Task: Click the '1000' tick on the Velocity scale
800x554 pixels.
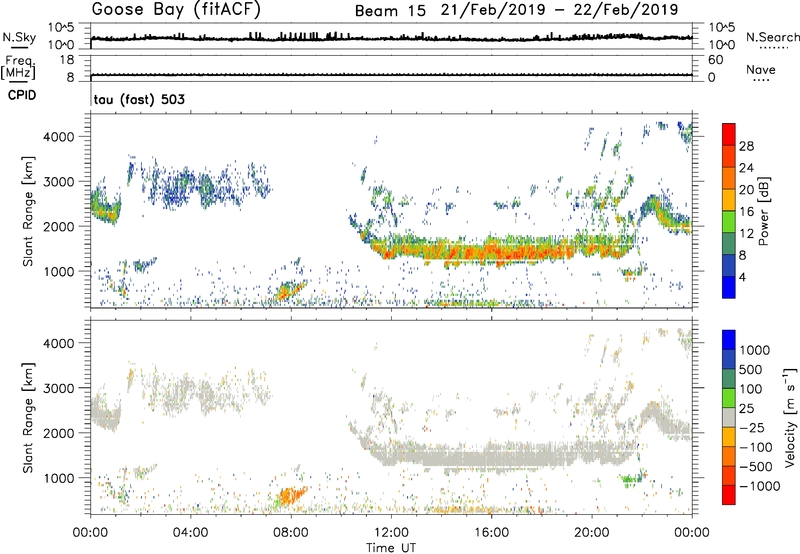Action: click(x=755, y=350)
